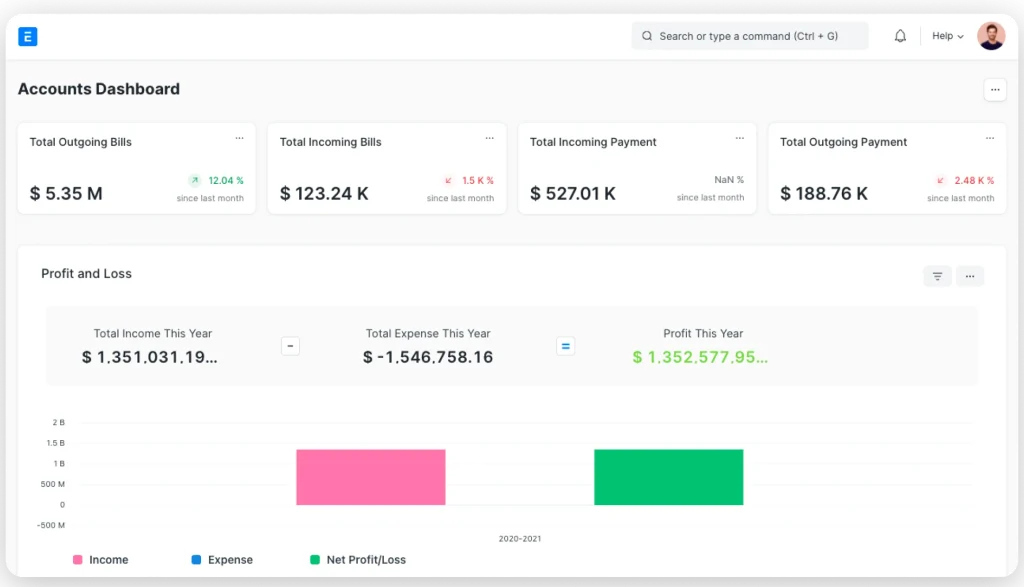Screen dimensions: 1024x587
Task: Open Profit and Loss chart options menu
Action: 969,276
